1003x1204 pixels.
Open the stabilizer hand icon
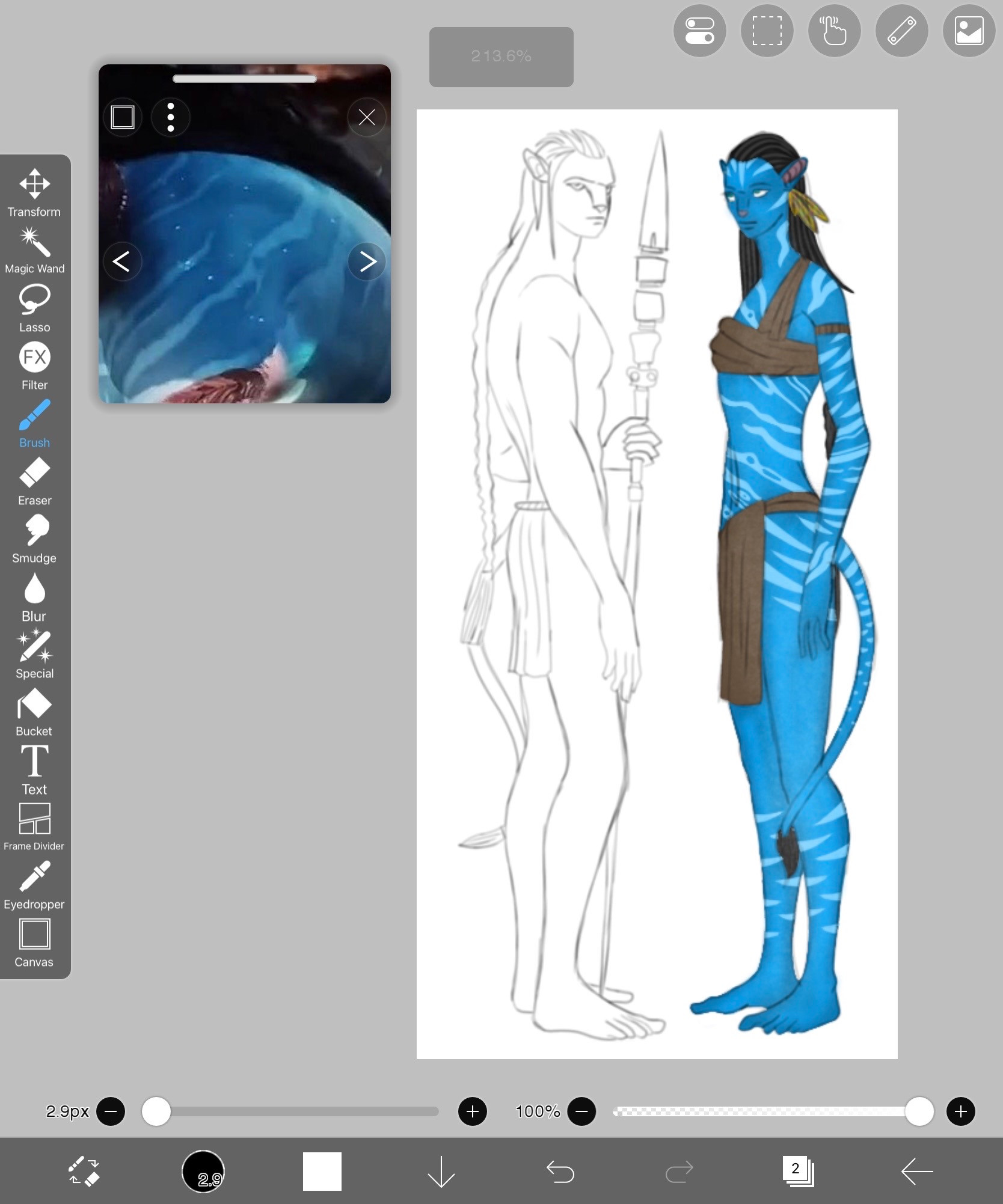pyautogui.click(x=835, y=31)
